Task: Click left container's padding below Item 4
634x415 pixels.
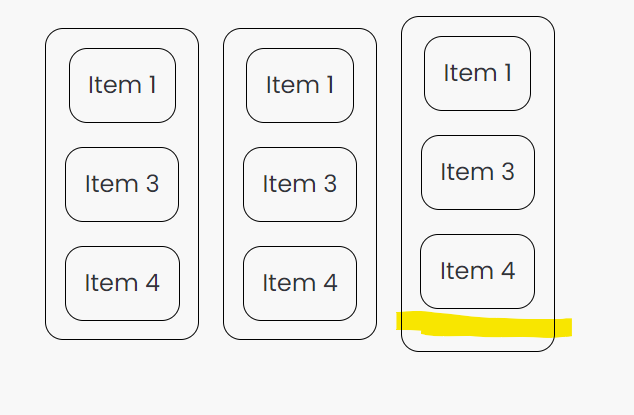Action: pos(122,330)
